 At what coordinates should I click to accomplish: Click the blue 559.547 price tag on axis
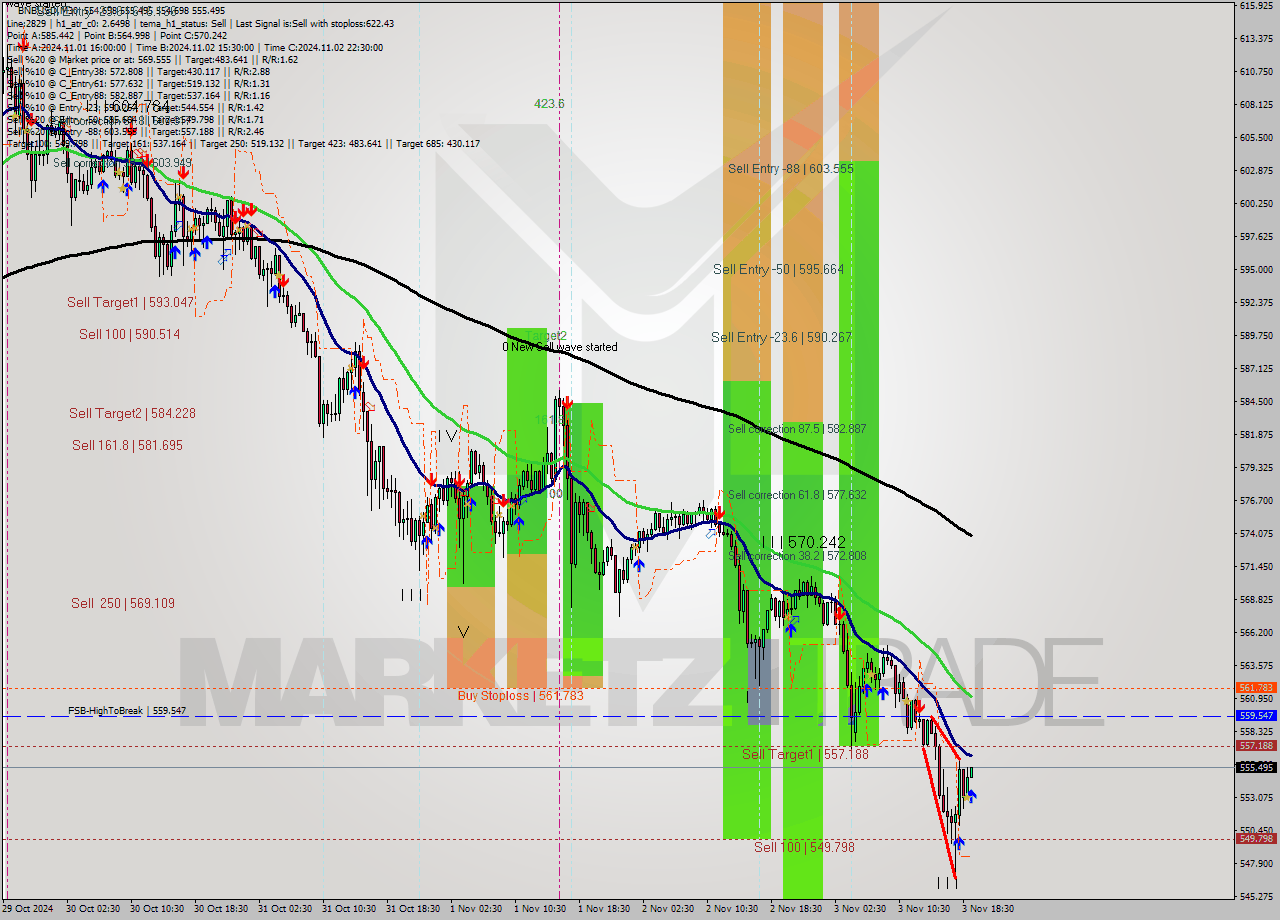tap(1256, 716)
